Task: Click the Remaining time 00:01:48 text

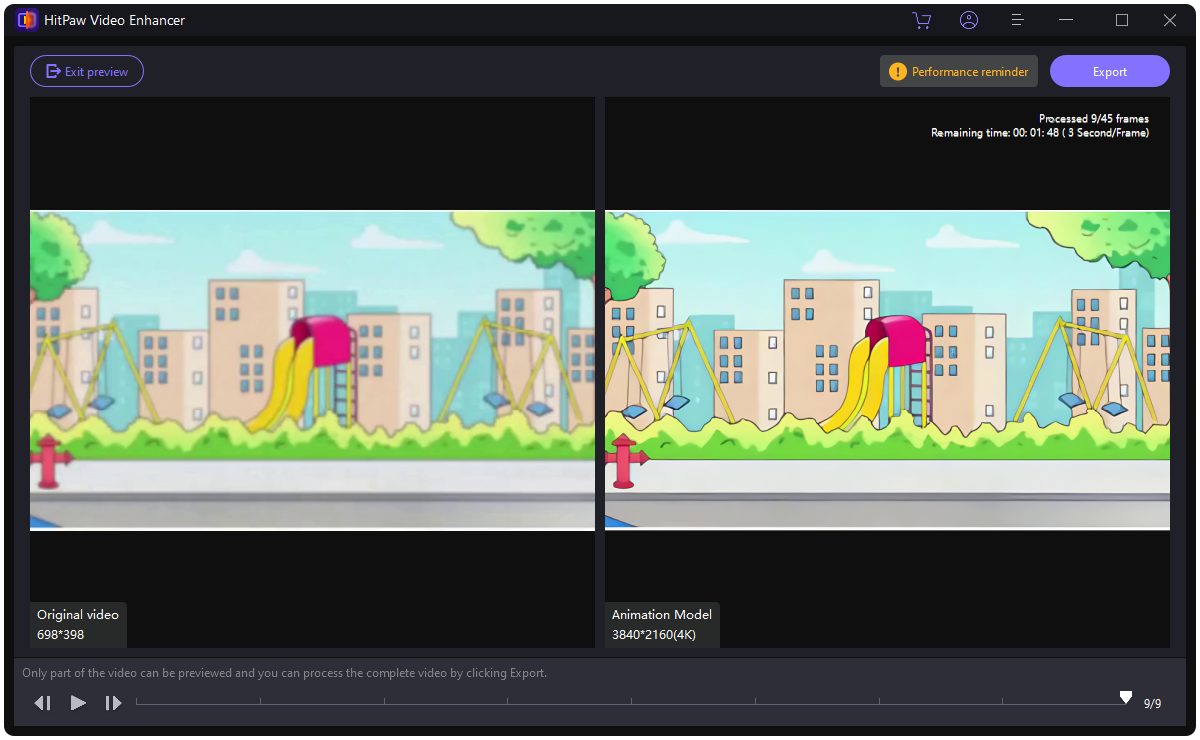Action: 1040,133
